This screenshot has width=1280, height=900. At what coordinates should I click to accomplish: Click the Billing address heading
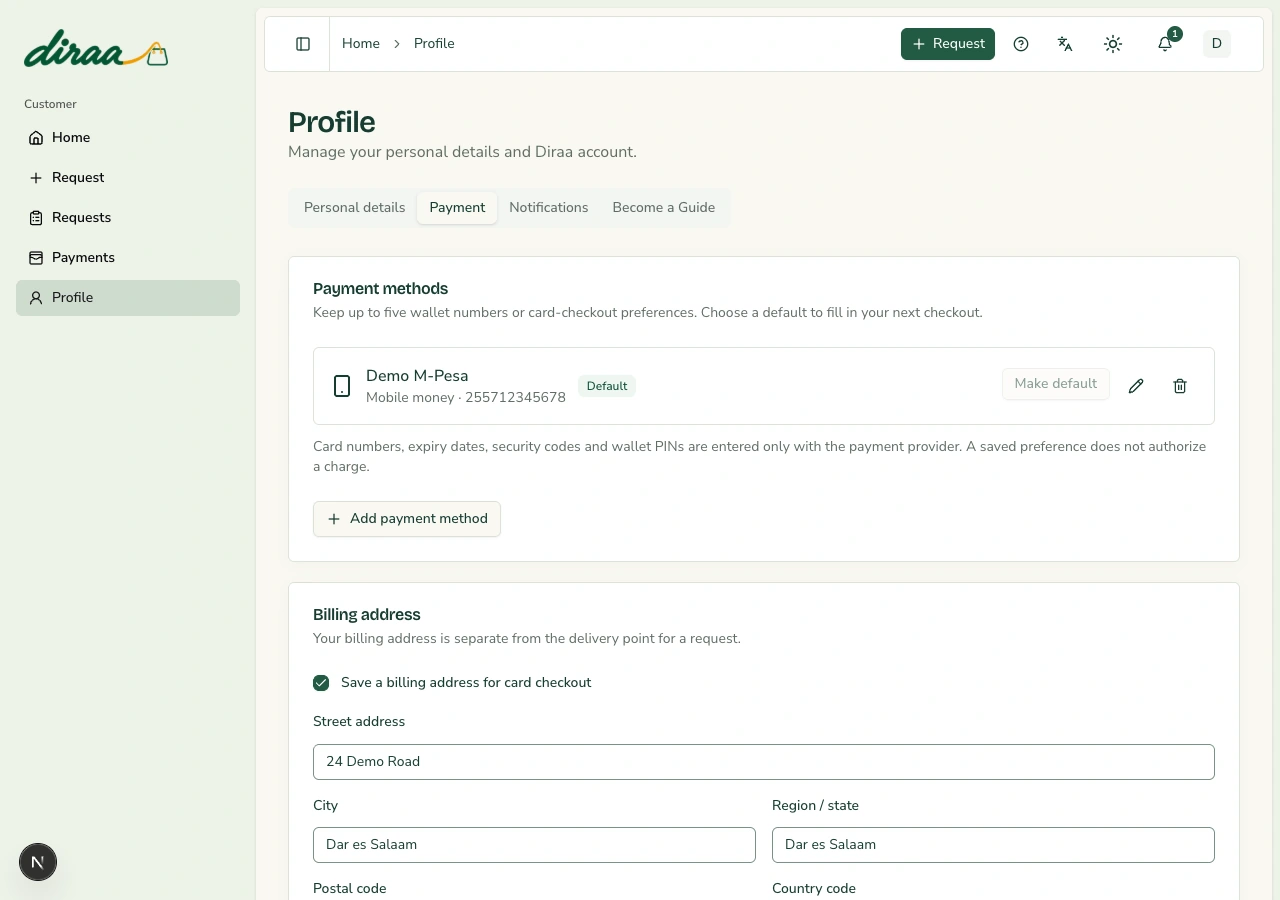[x=367, y=615]
